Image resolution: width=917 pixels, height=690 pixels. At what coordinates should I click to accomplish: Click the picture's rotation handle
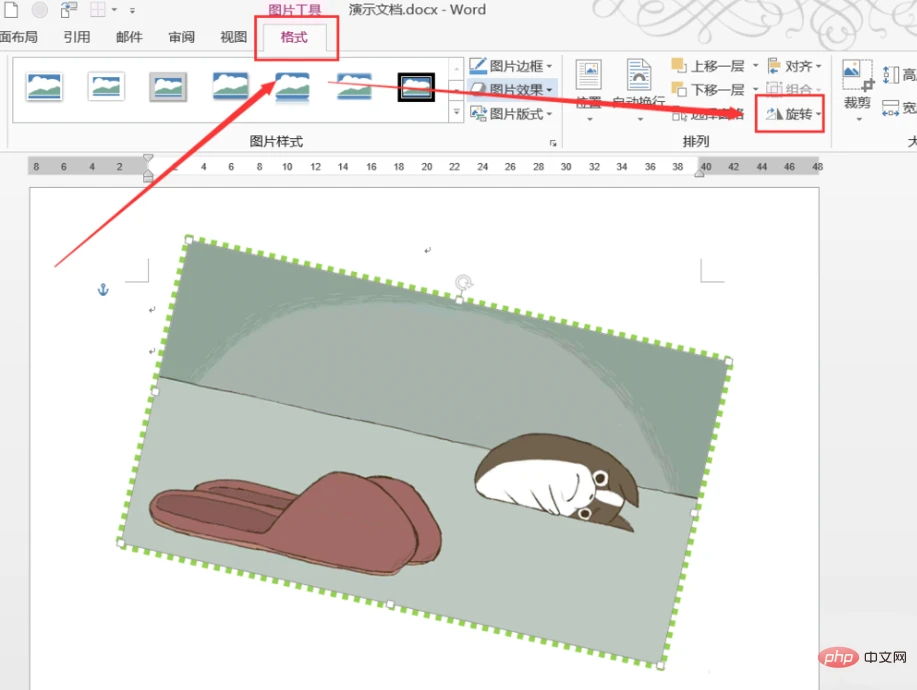click(464, 282)
